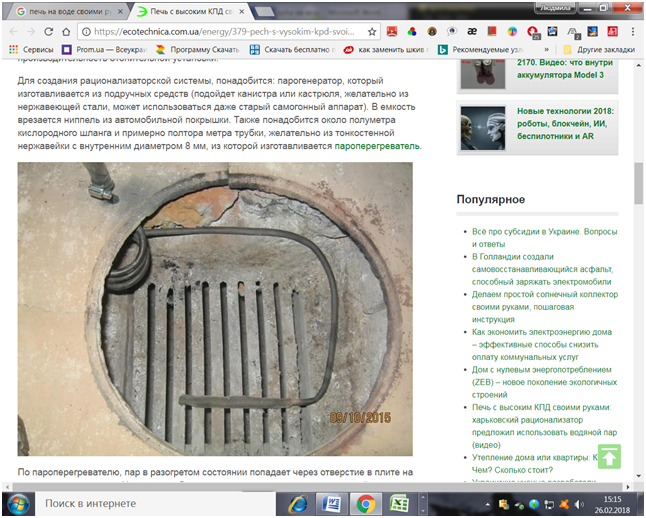Open В Голландии создали асфальт link

[x=543, y=269]
